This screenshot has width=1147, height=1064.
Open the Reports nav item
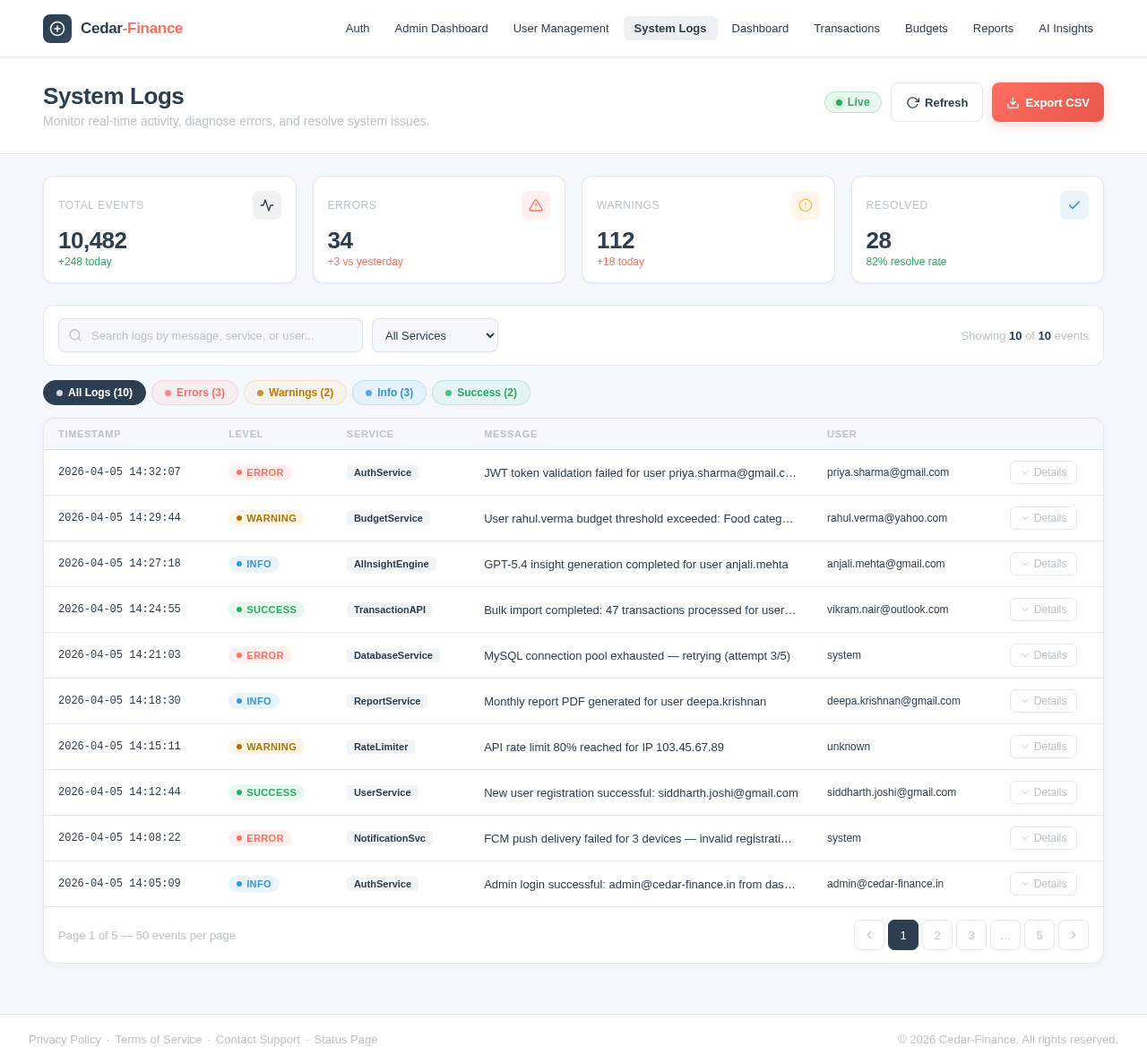(993, 29)
